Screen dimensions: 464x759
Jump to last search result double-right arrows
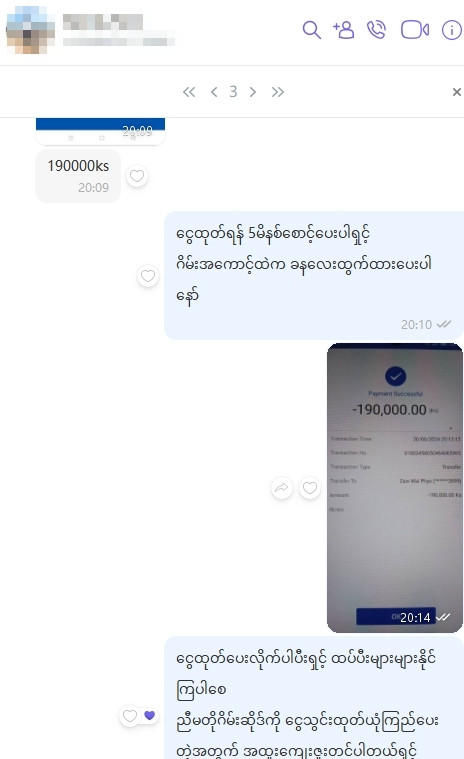(278, 92)
